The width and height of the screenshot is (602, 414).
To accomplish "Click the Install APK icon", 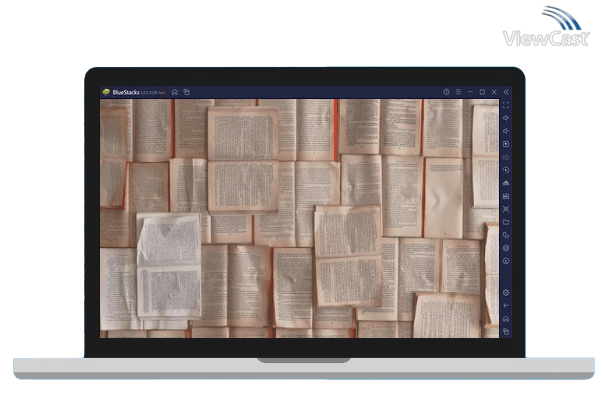I will click(506, 196).
